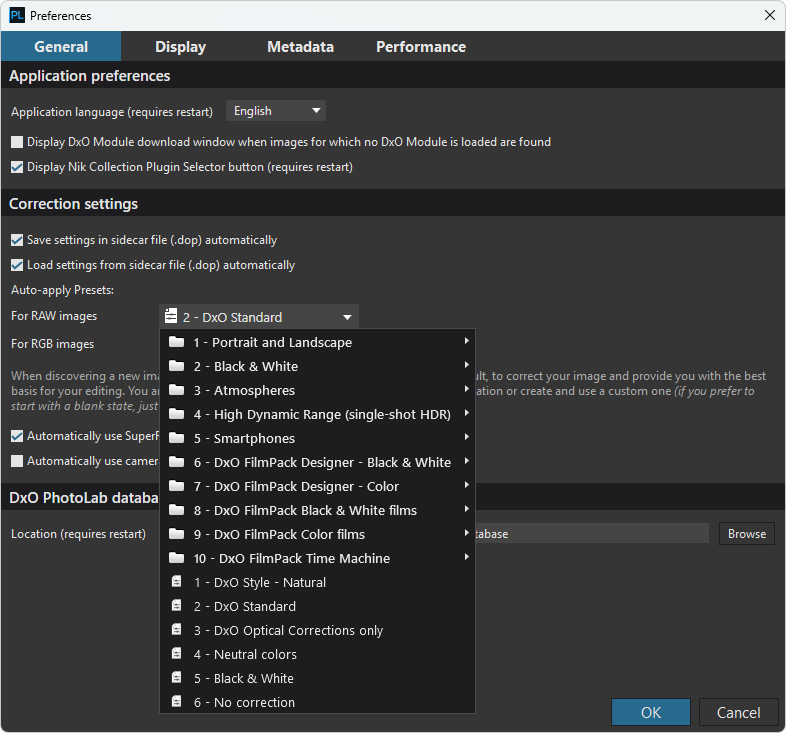Expand submenu arrow for FilmPack Time Machine
This screenshot has width=786, height=733.
tap(466, 557)
